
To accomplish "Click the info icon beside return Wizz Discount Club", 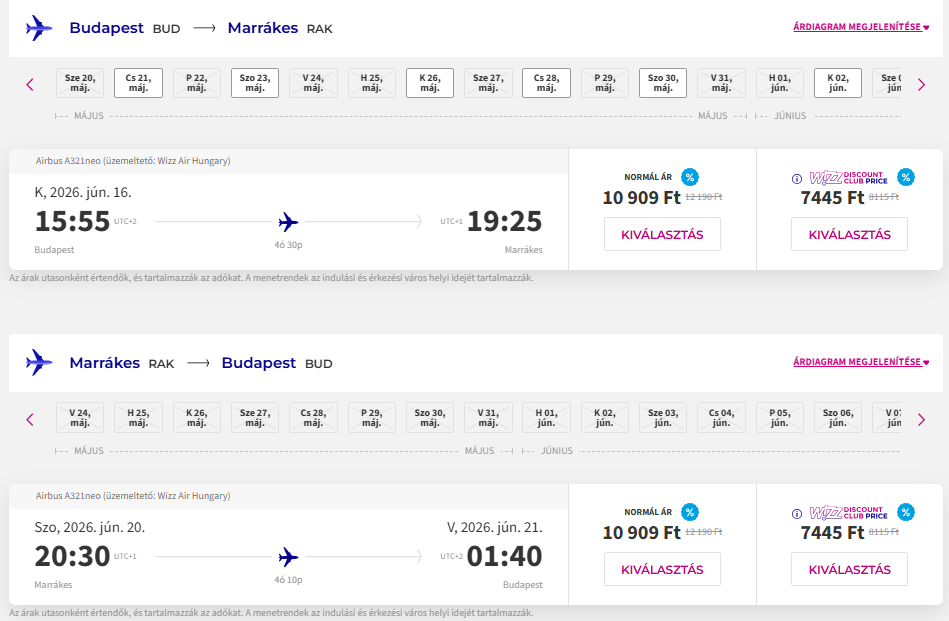I will click(x=797, y=514).
